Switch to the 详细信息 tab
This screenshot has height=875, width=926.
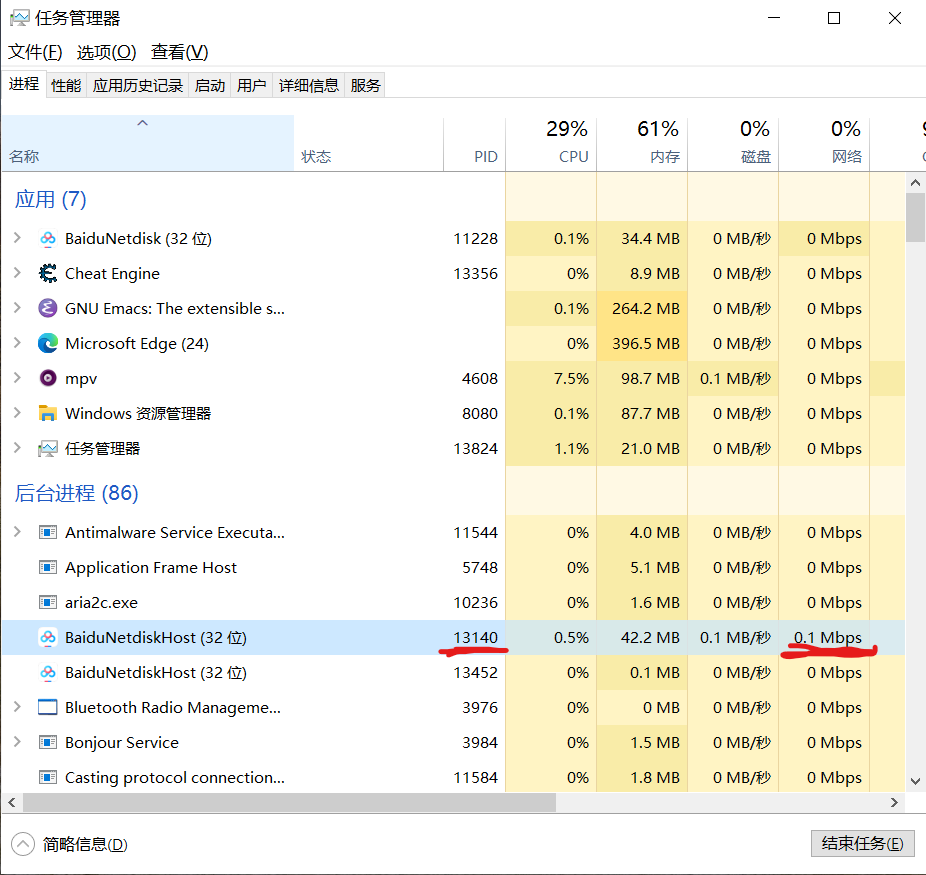pos(308,86)
